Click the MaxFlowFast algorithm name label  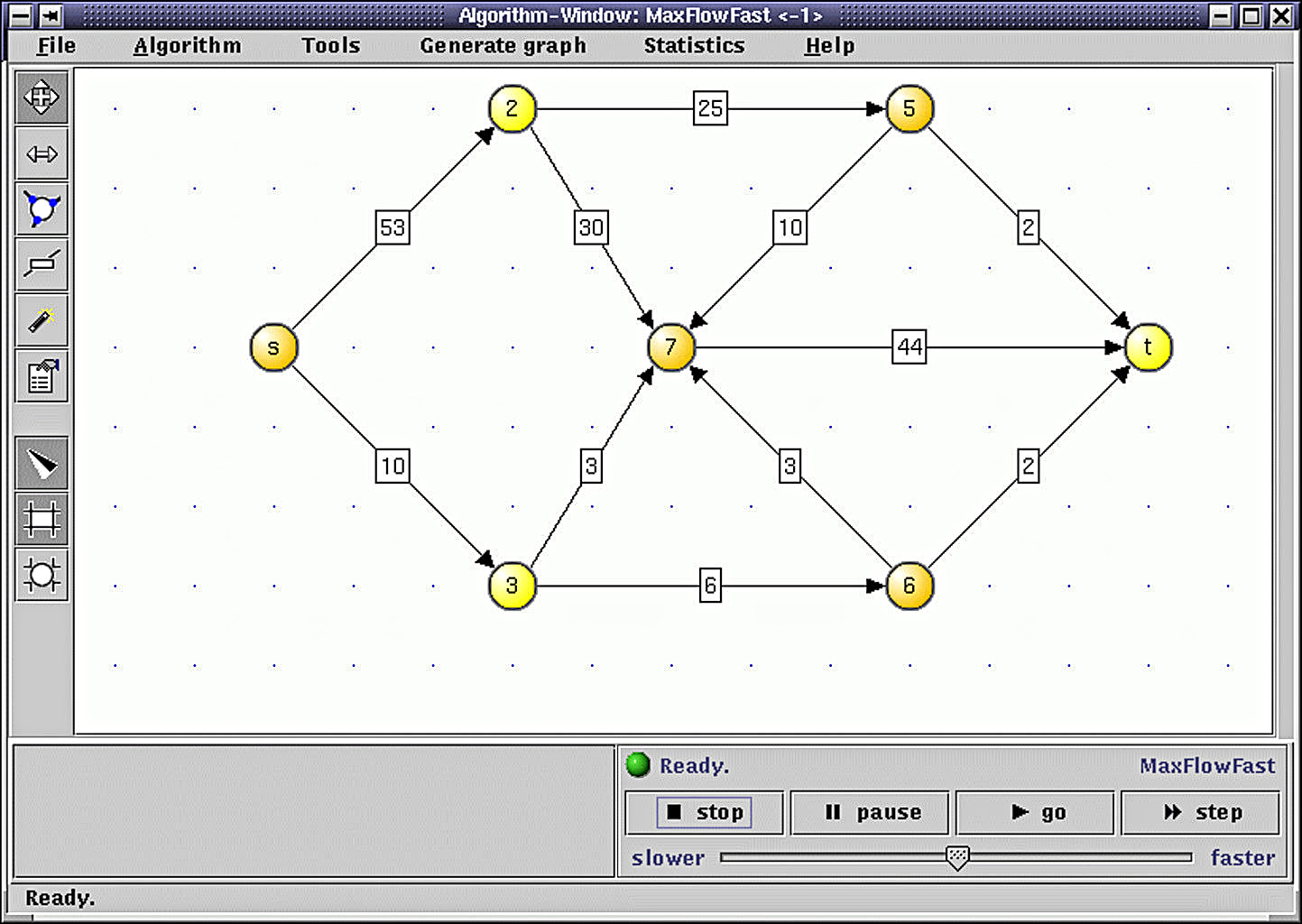coord(1207,766)
